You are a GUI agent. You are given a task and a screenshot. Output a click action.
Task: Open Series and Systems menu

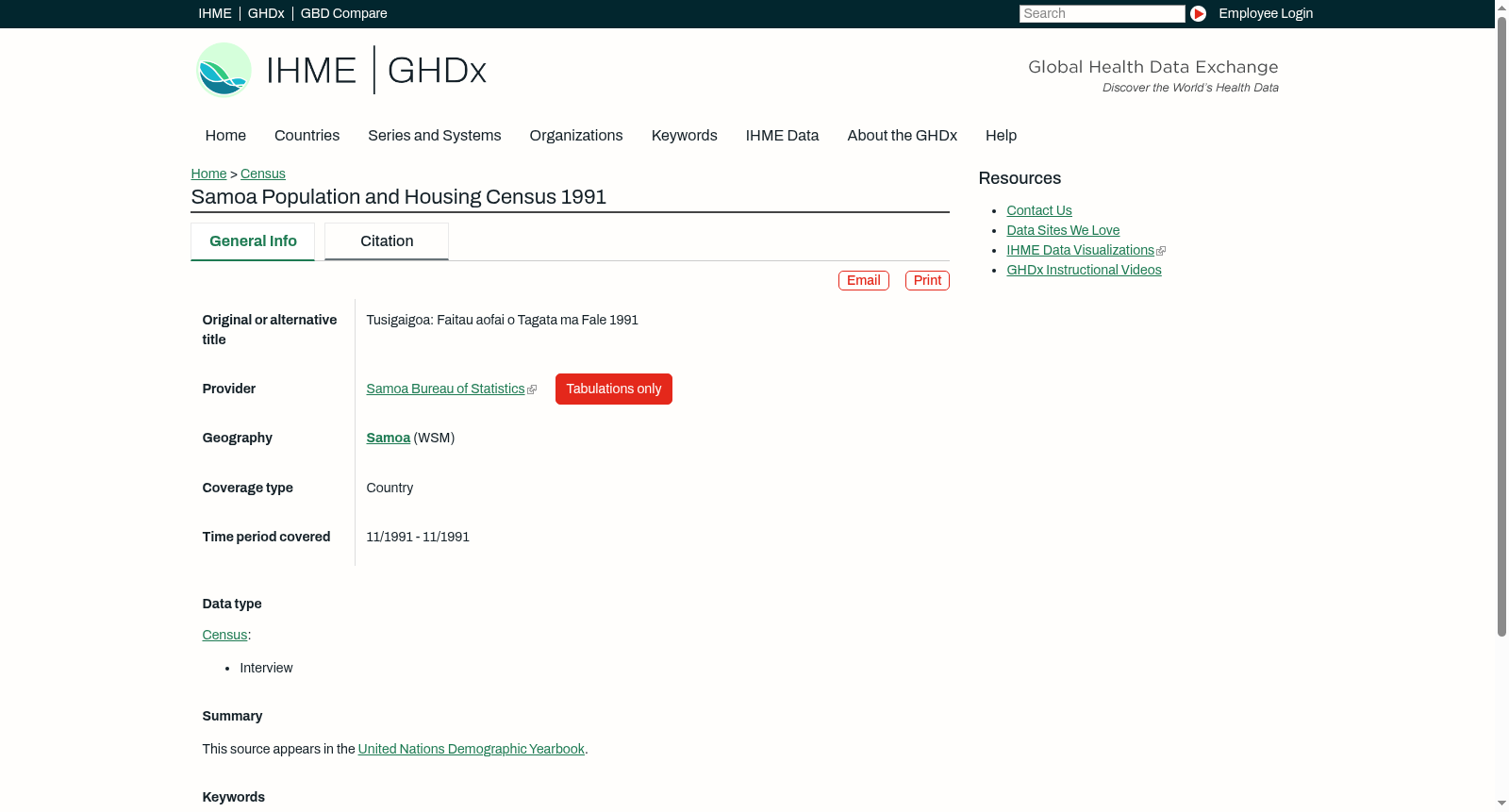[435, 136]
